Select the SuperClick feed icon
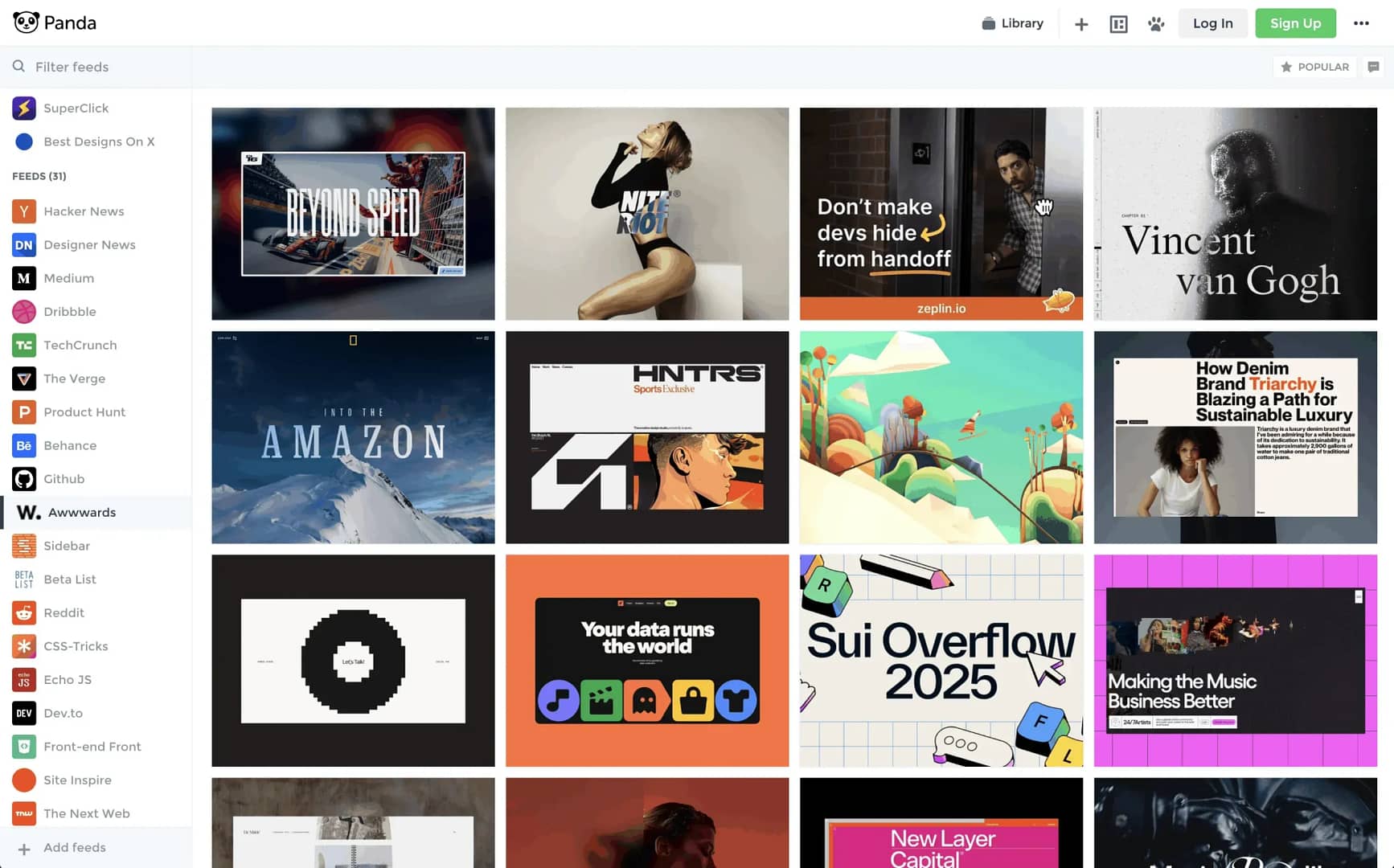1394x868 pixels. [24, 108]
